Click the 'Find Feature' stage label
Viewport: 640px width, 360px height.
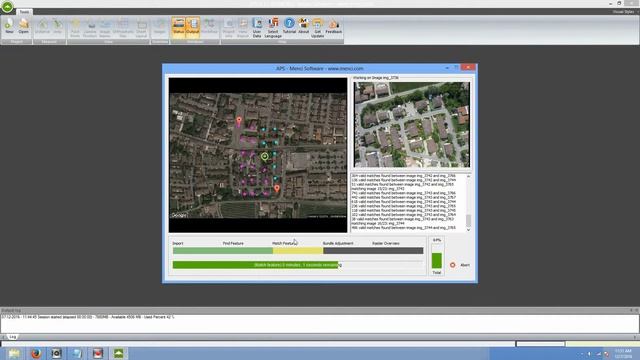coord(233,243)
